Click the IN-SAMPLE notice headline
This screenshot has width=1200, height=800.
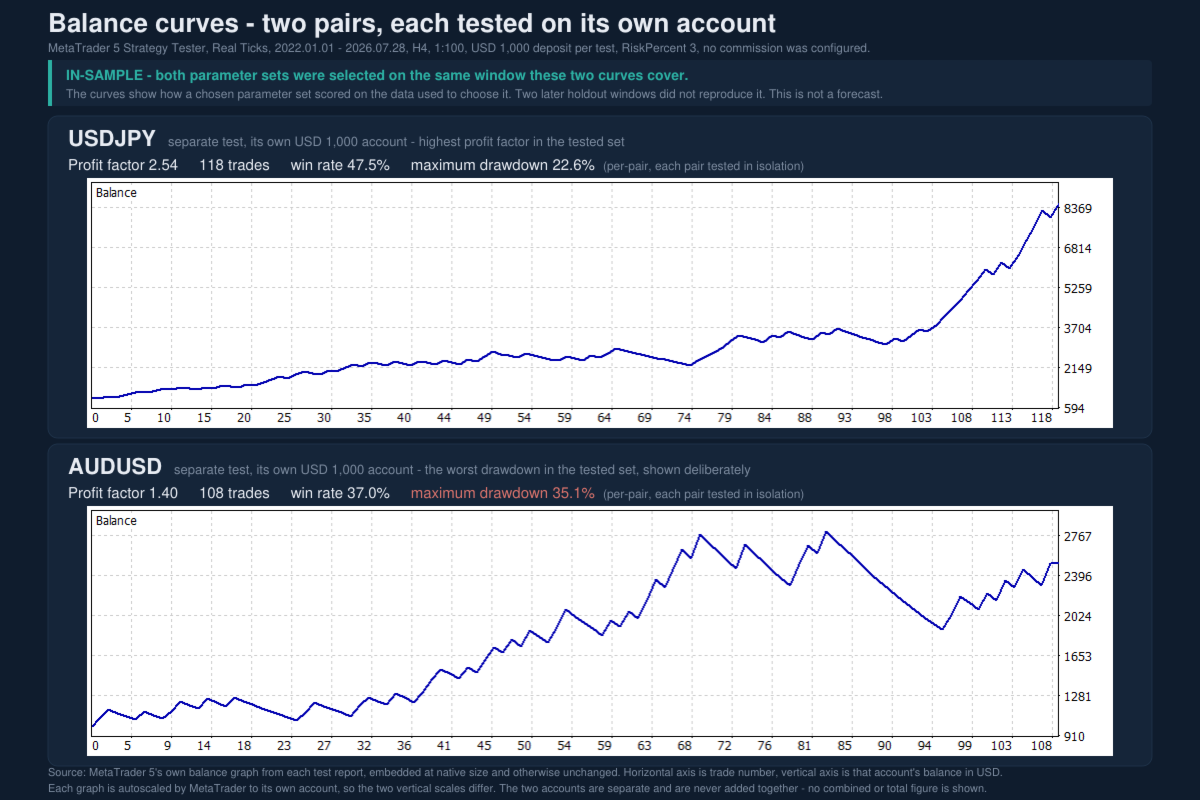coord(377,76)
